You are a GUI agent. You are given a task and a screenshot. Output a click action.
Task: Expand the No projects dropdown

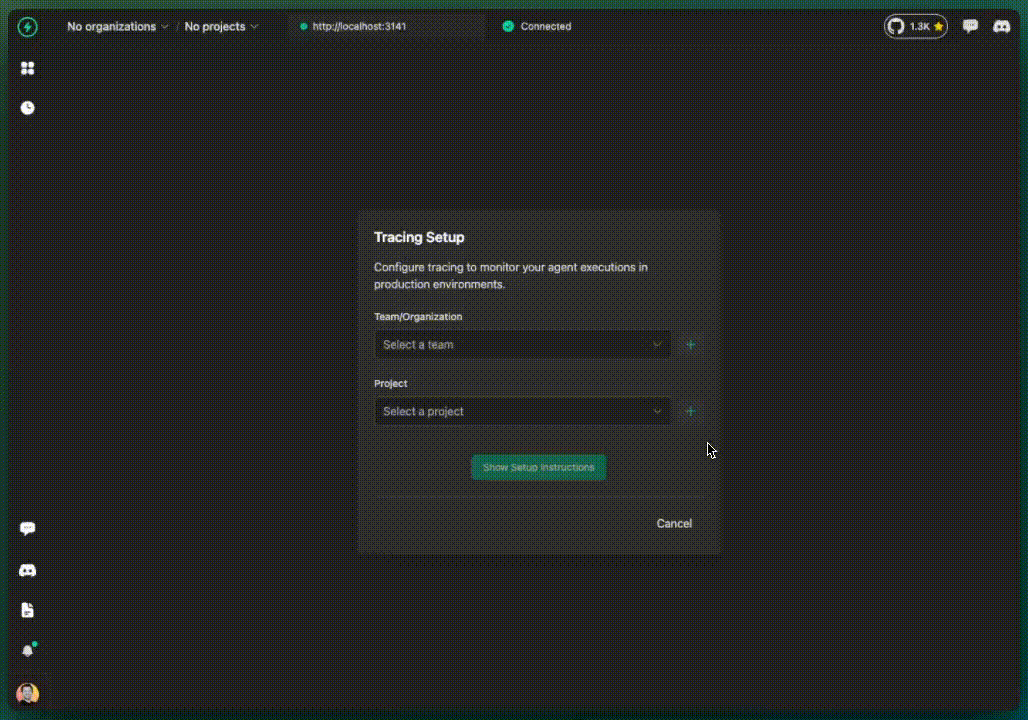pos(221,27)
